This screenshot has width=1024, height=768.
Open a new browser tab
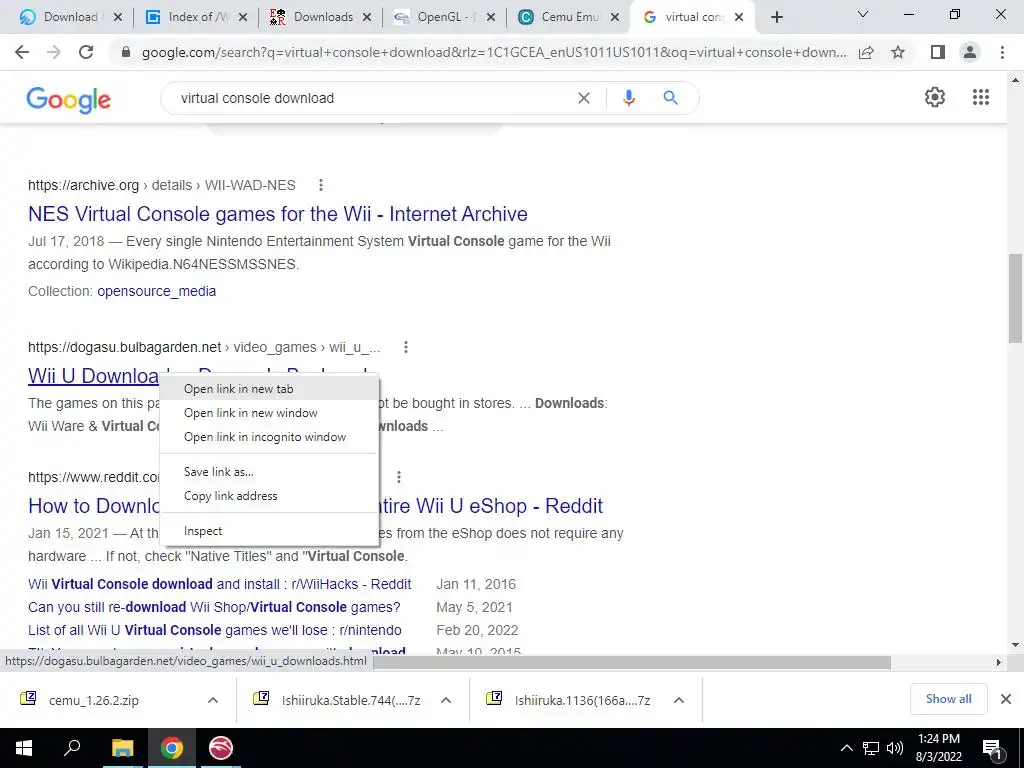pyautogui.click(x=776, y=17)
